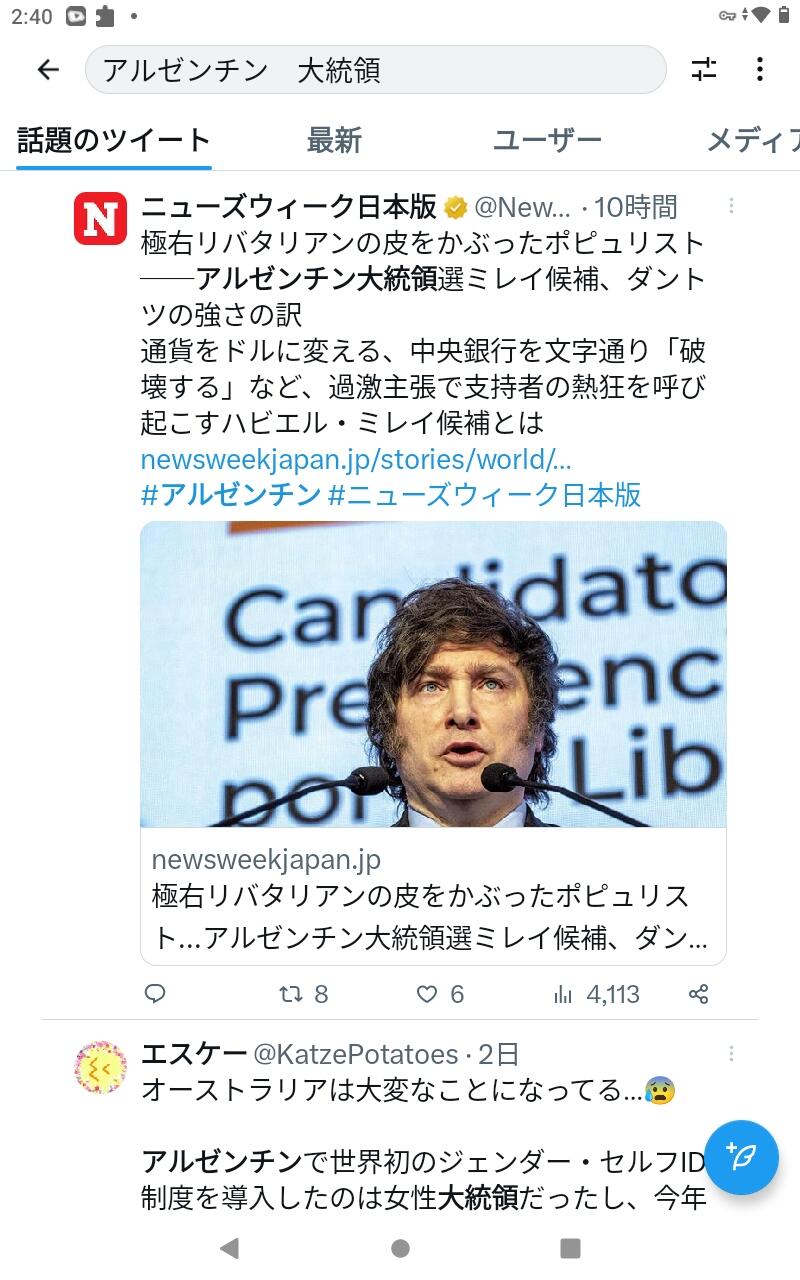Open the エスケー profile avatar

[x=101, y=1067]
